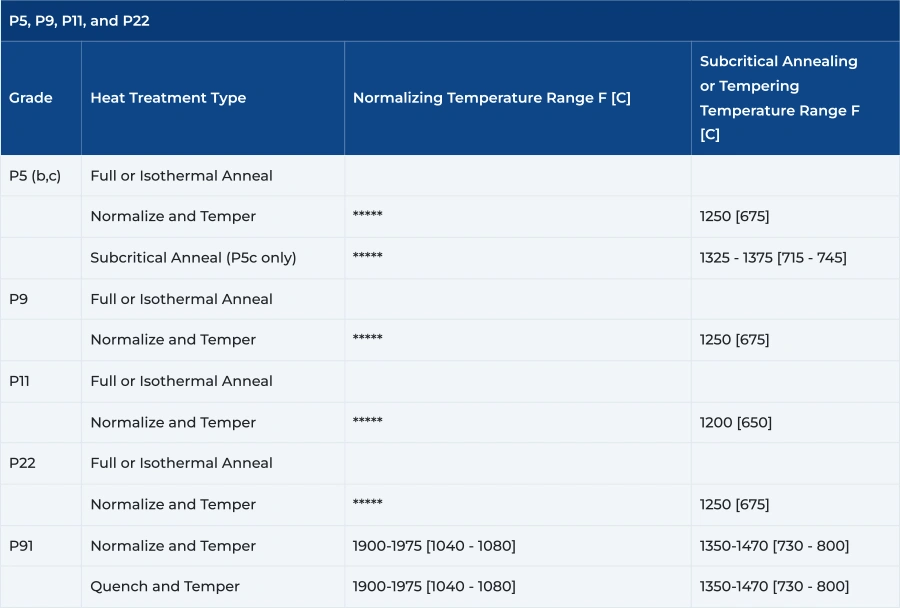900x608 pixels.
Task: Click the 'Quench and Temper' cell for P91
Action: coord(164,586)
